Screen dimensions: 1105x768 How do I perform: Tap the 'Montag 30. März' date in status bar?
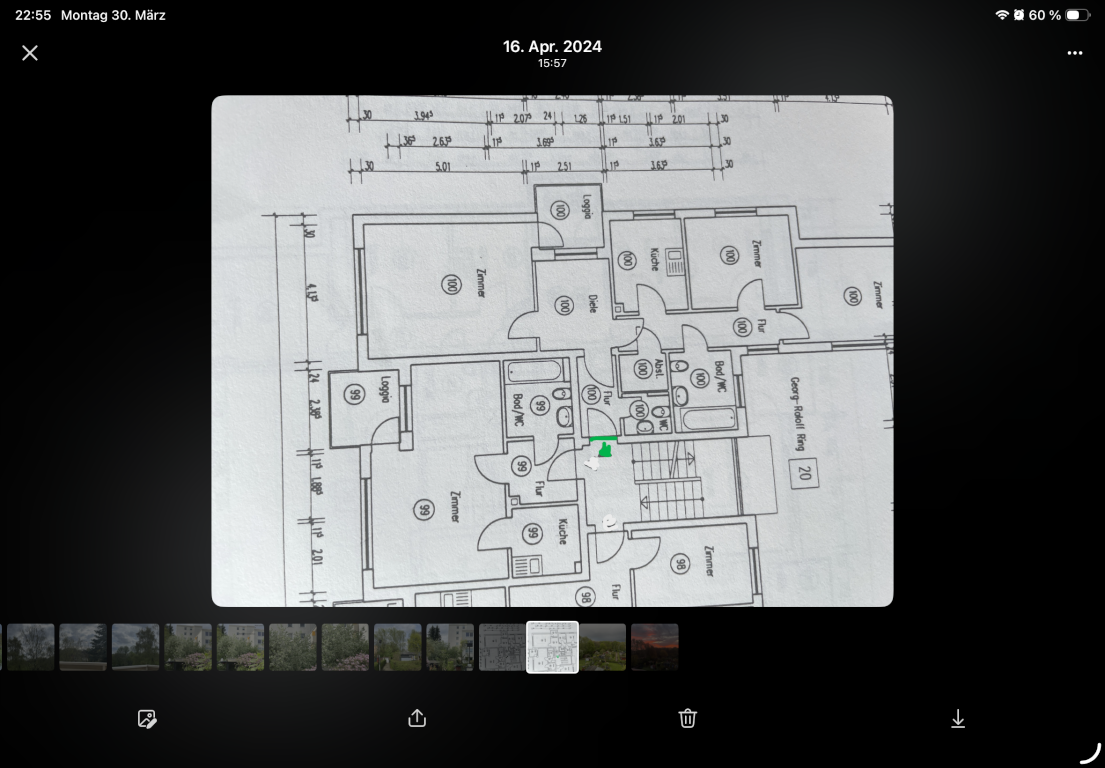click(x=113, y=15)
